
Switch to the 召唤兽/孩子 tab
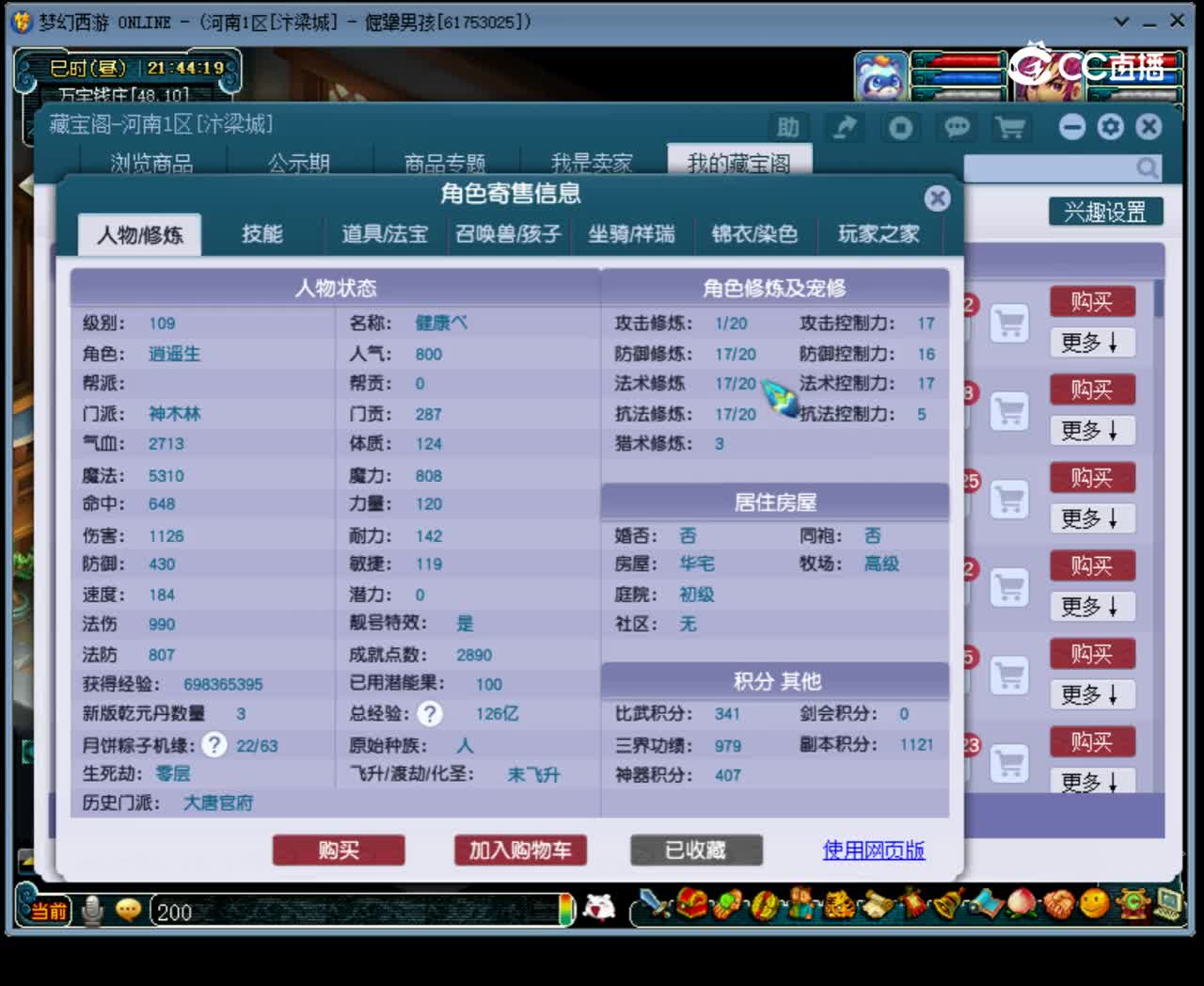tap(508, 233)
